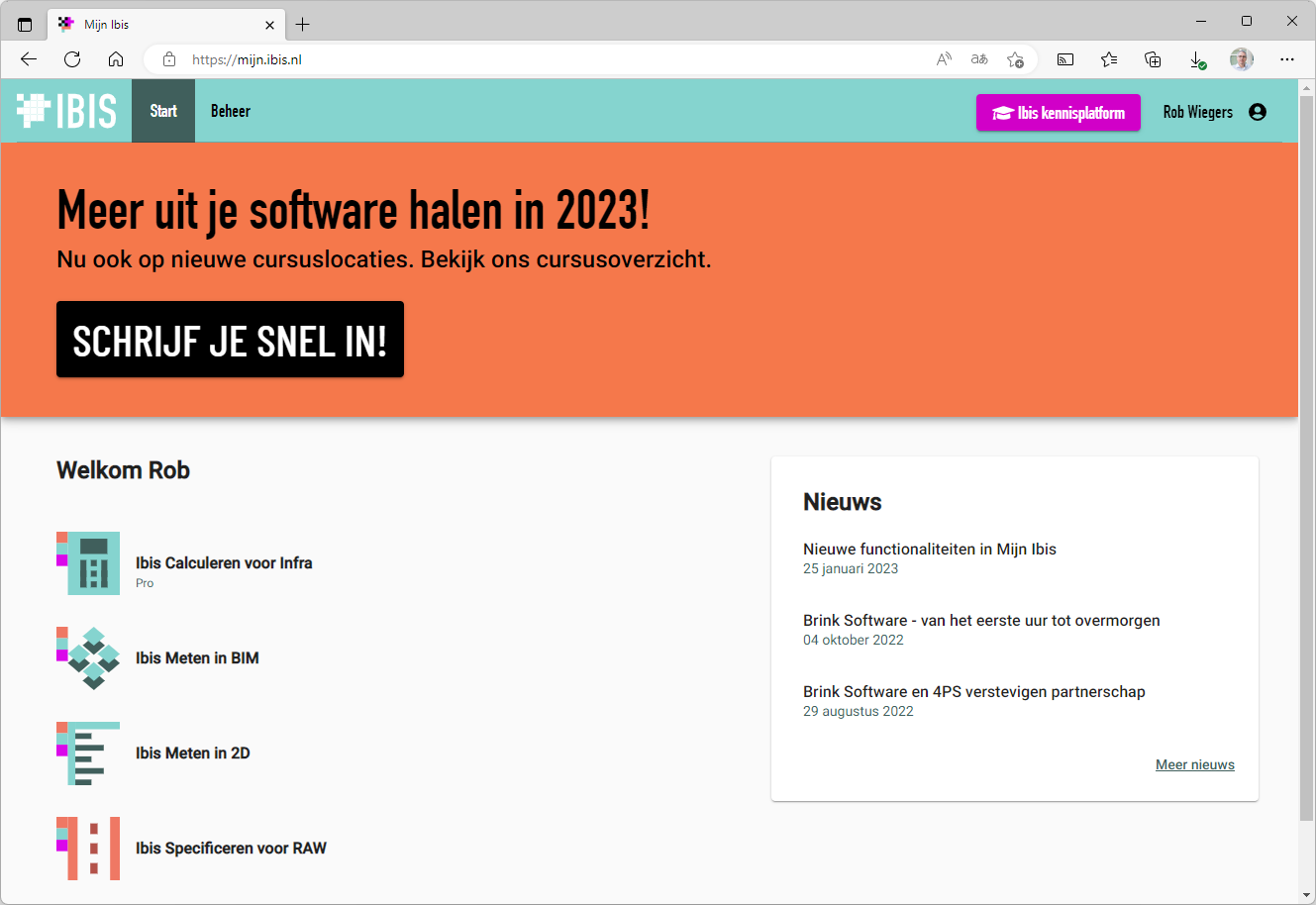
Task: Select Ibis Specificeren voor RAW label
Action: coord(231,848)
